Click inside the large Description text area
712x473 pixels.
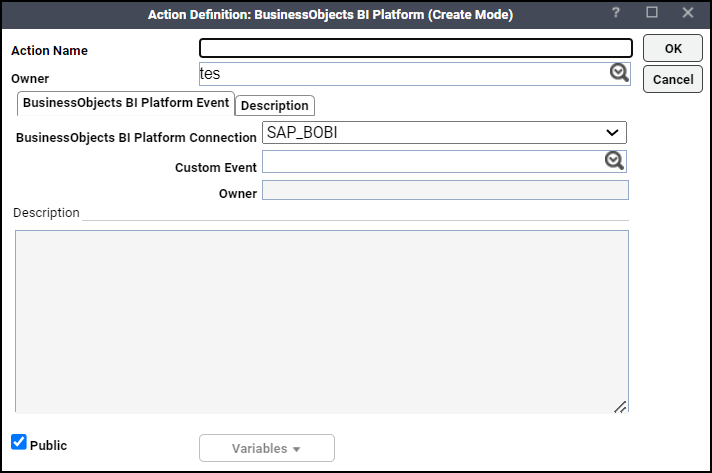click(321, 321)
